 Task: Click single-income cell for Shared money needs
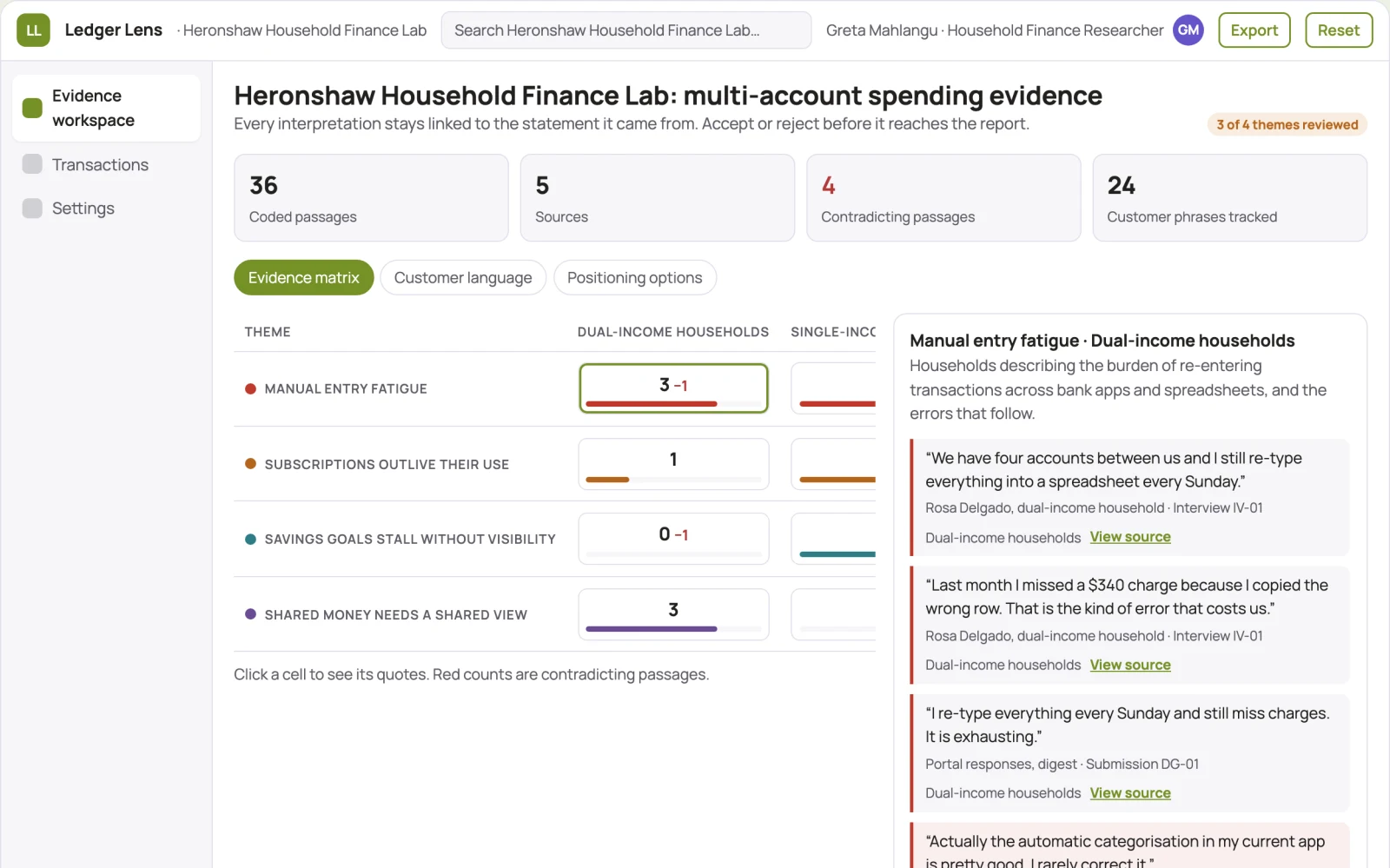(x=833, y=614)
